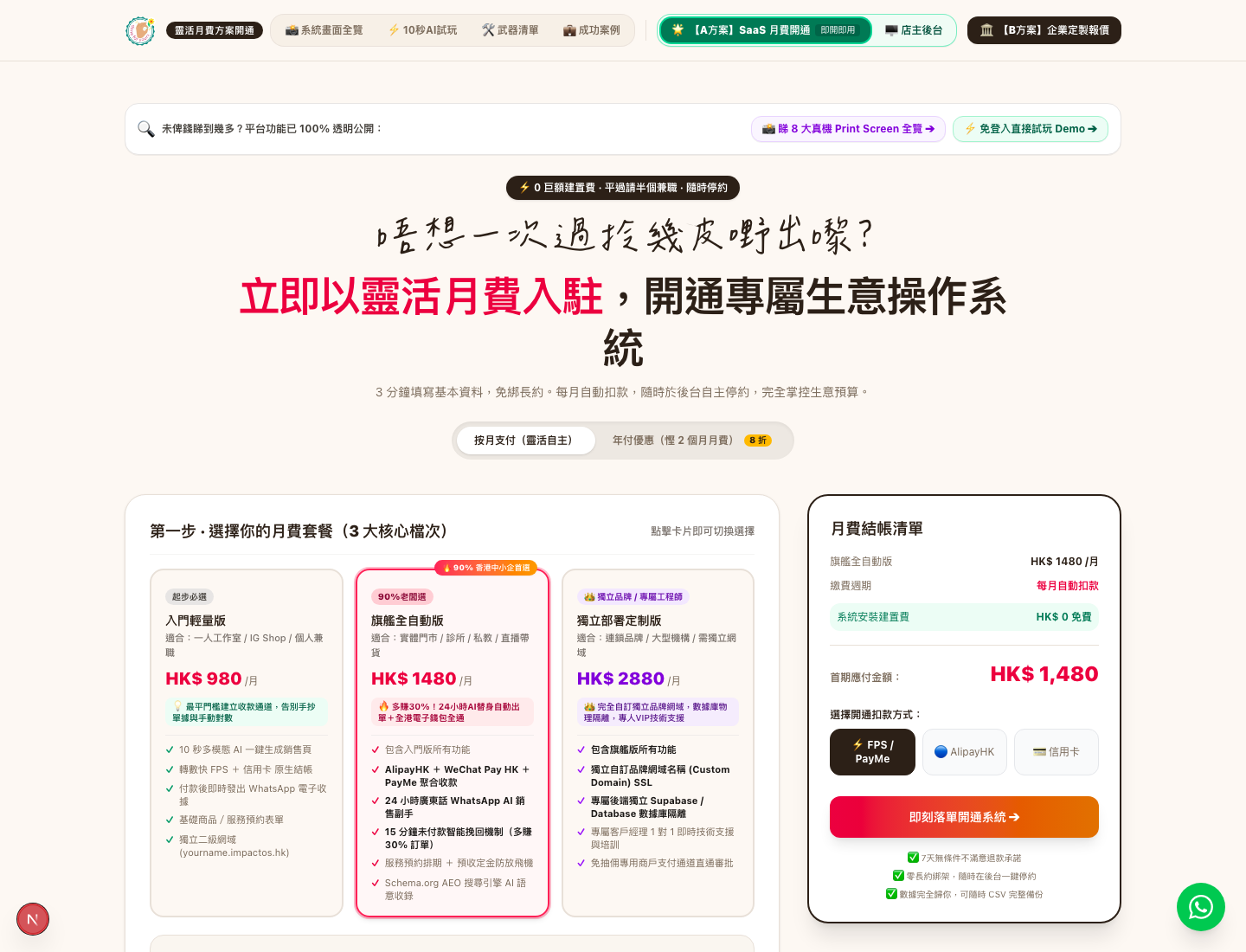The image size is (1246, 952).
Task: Click the HK$ 2880 price text
Action: pos(620,679)
